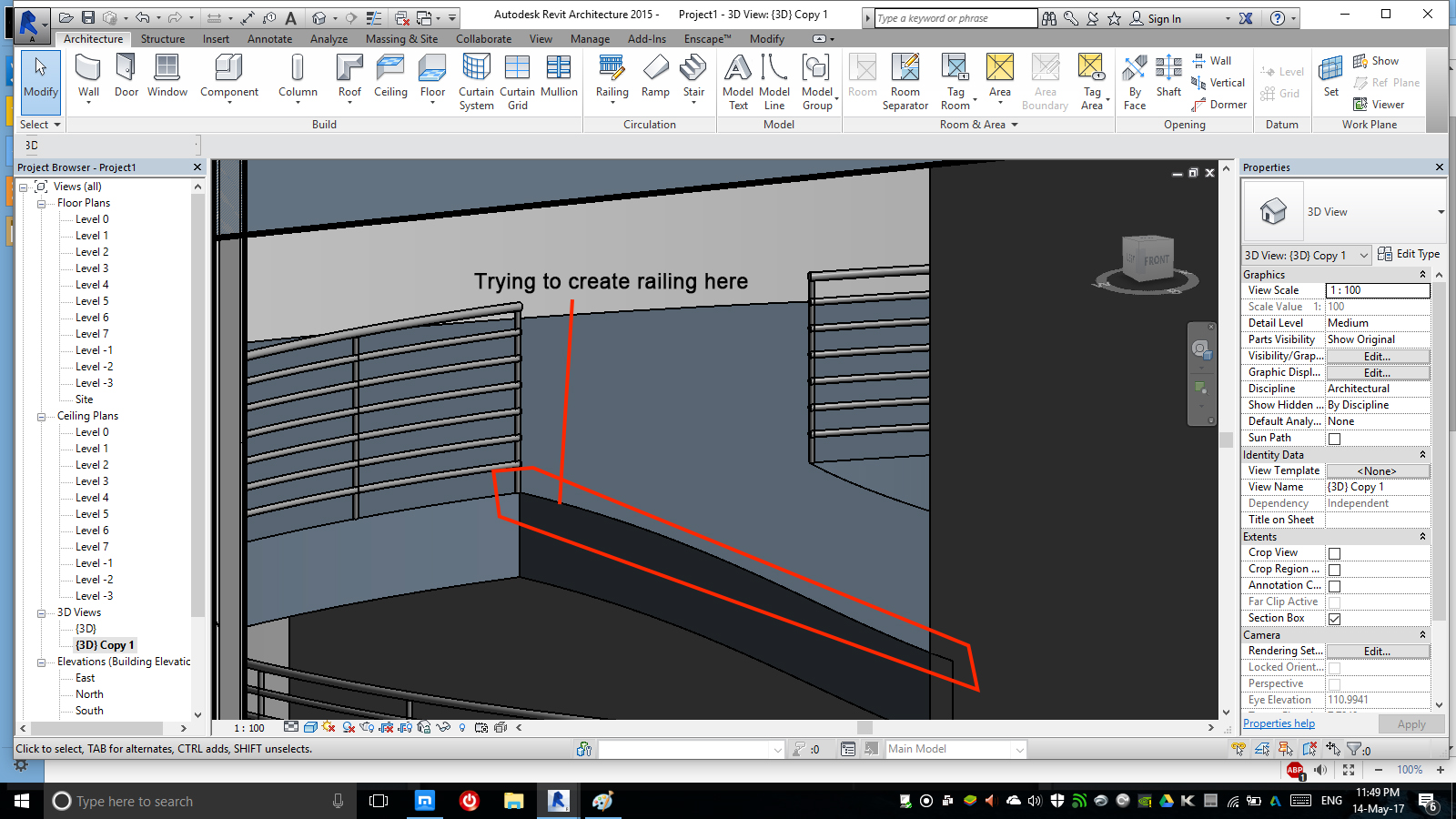Enable Crop View in Extents

[1334, 552]
